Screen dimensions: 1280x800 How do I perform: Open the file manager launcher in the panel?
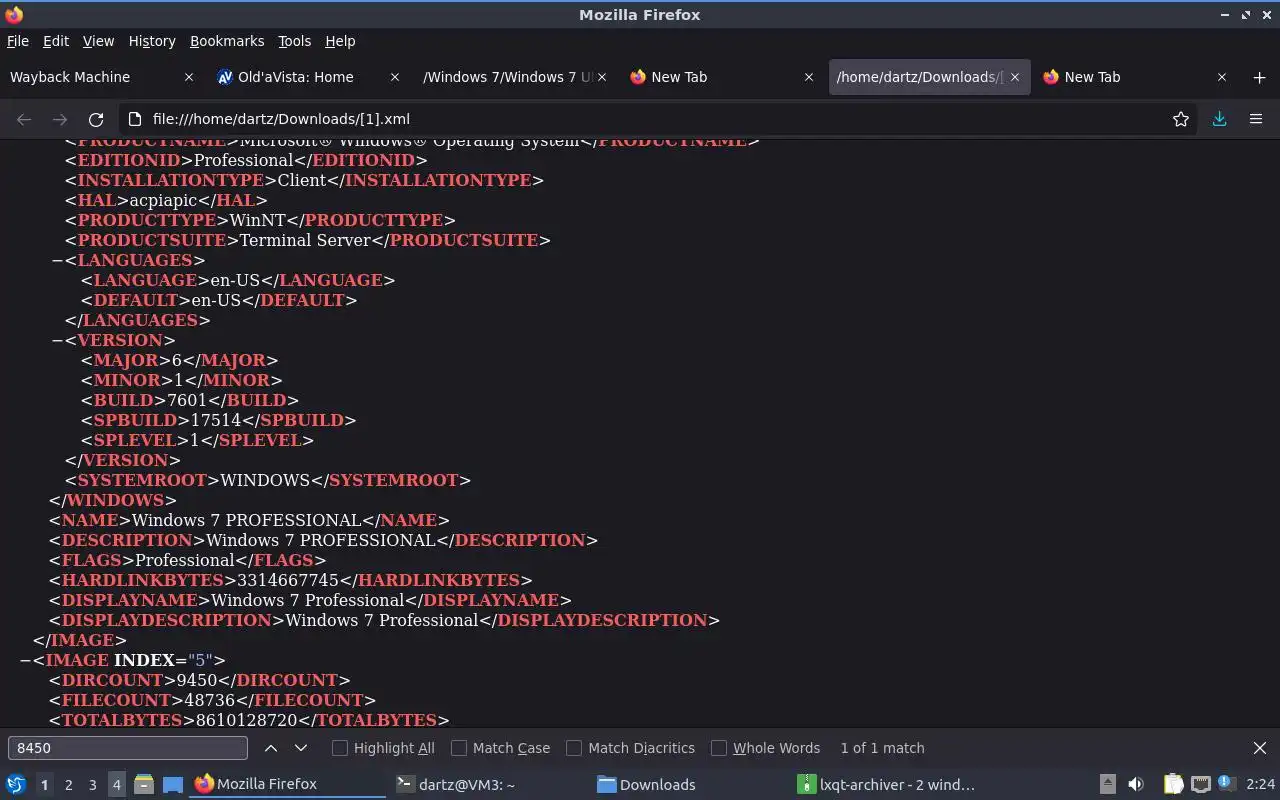click(144, 784)
